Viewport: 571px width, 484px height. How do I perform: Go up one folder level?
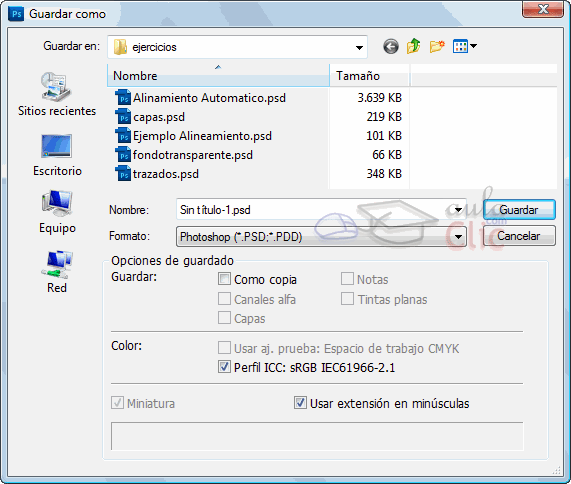414,46
